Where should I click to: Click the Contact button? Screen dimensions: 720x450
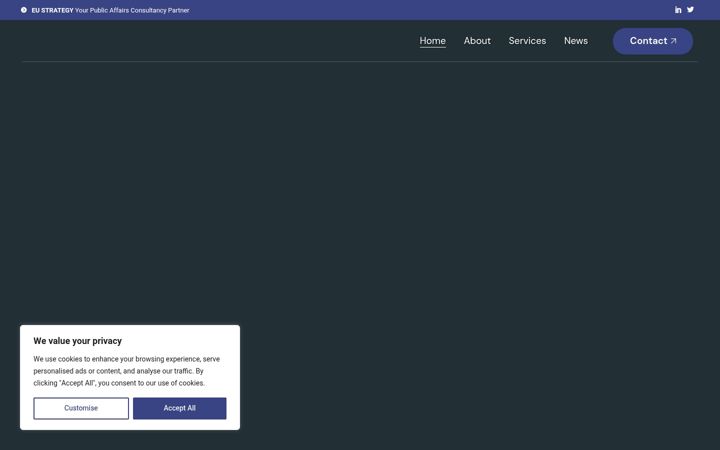[x=652, y=41]
